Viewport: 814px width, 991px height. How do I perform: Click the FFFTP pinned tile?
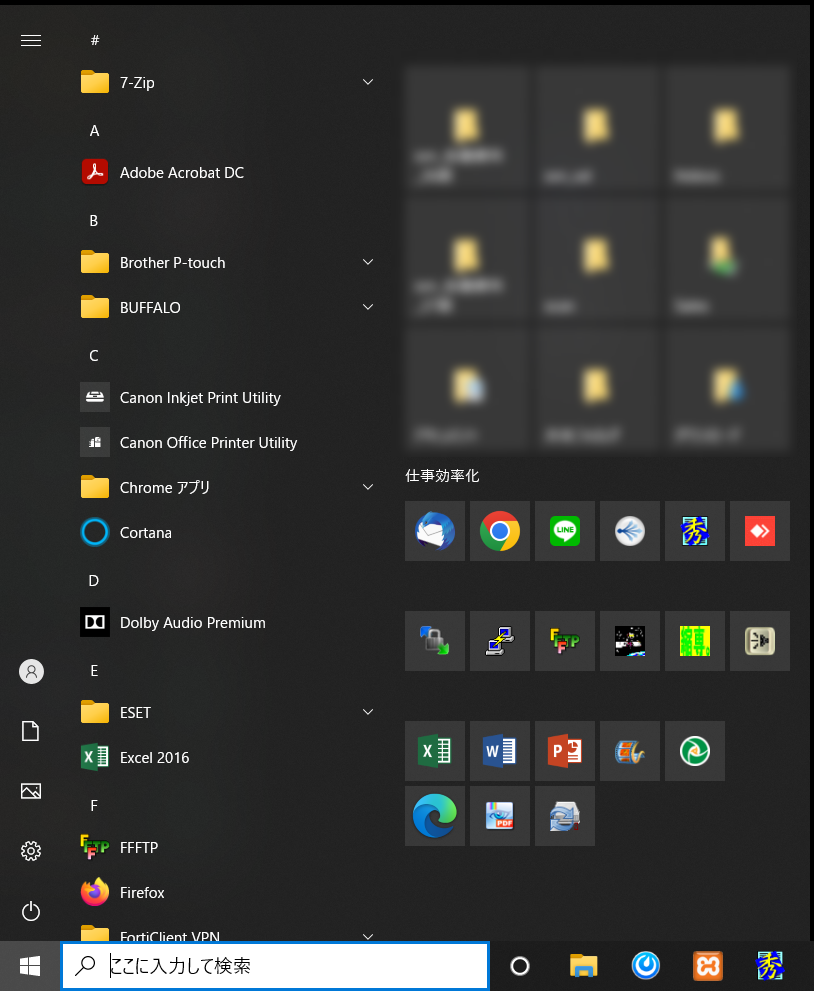pos(565,641)
